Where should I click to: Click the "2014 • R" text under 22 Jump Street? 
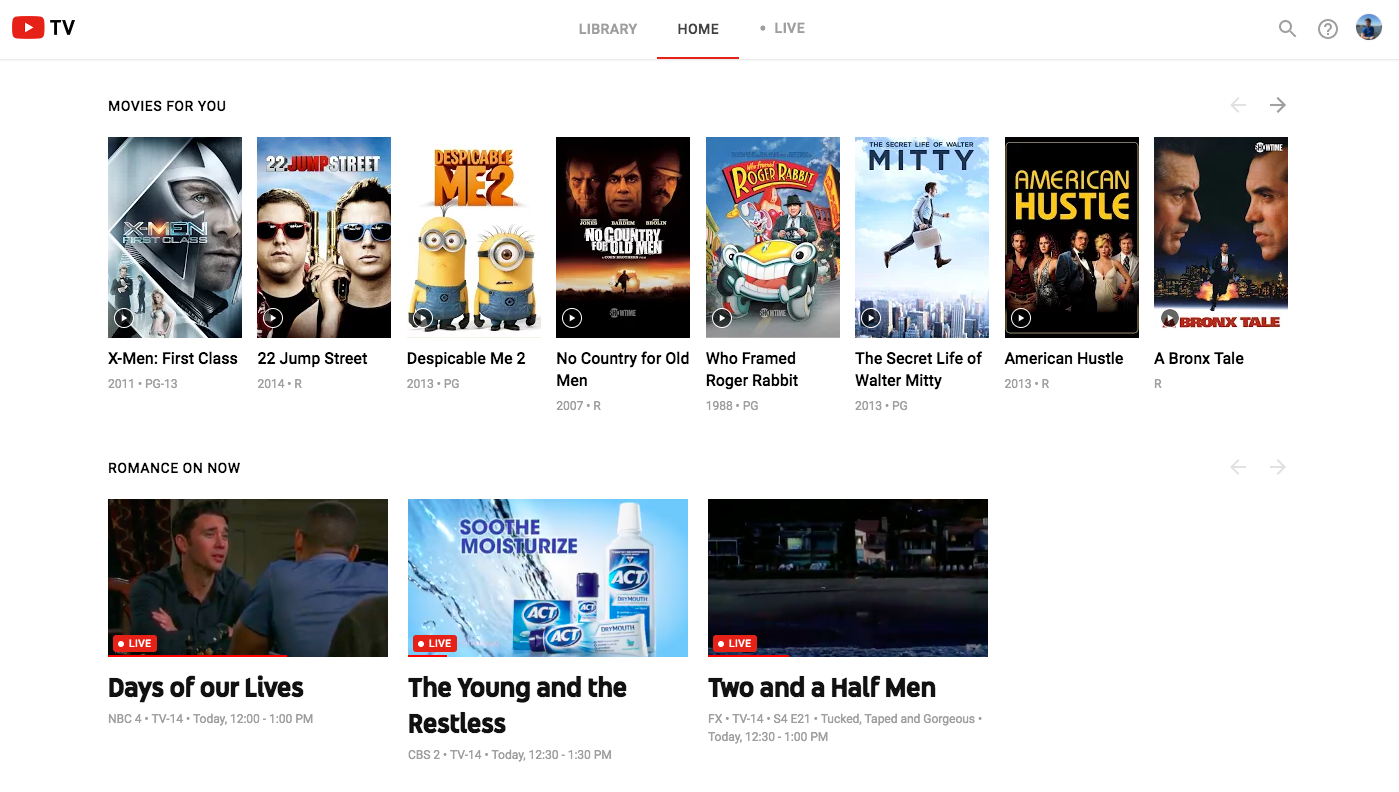pos(280,383)
